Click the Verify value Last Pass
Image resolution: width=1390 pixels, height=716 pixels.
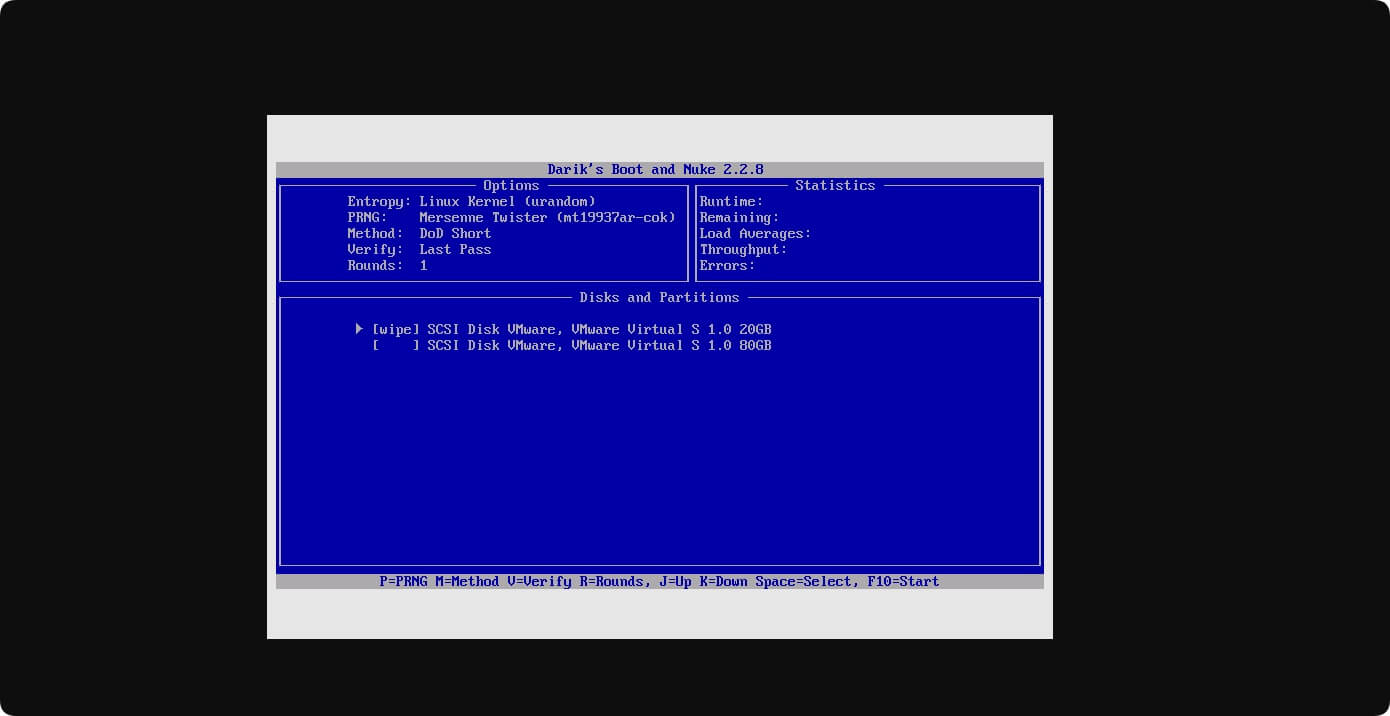click(x=455, y=249)
